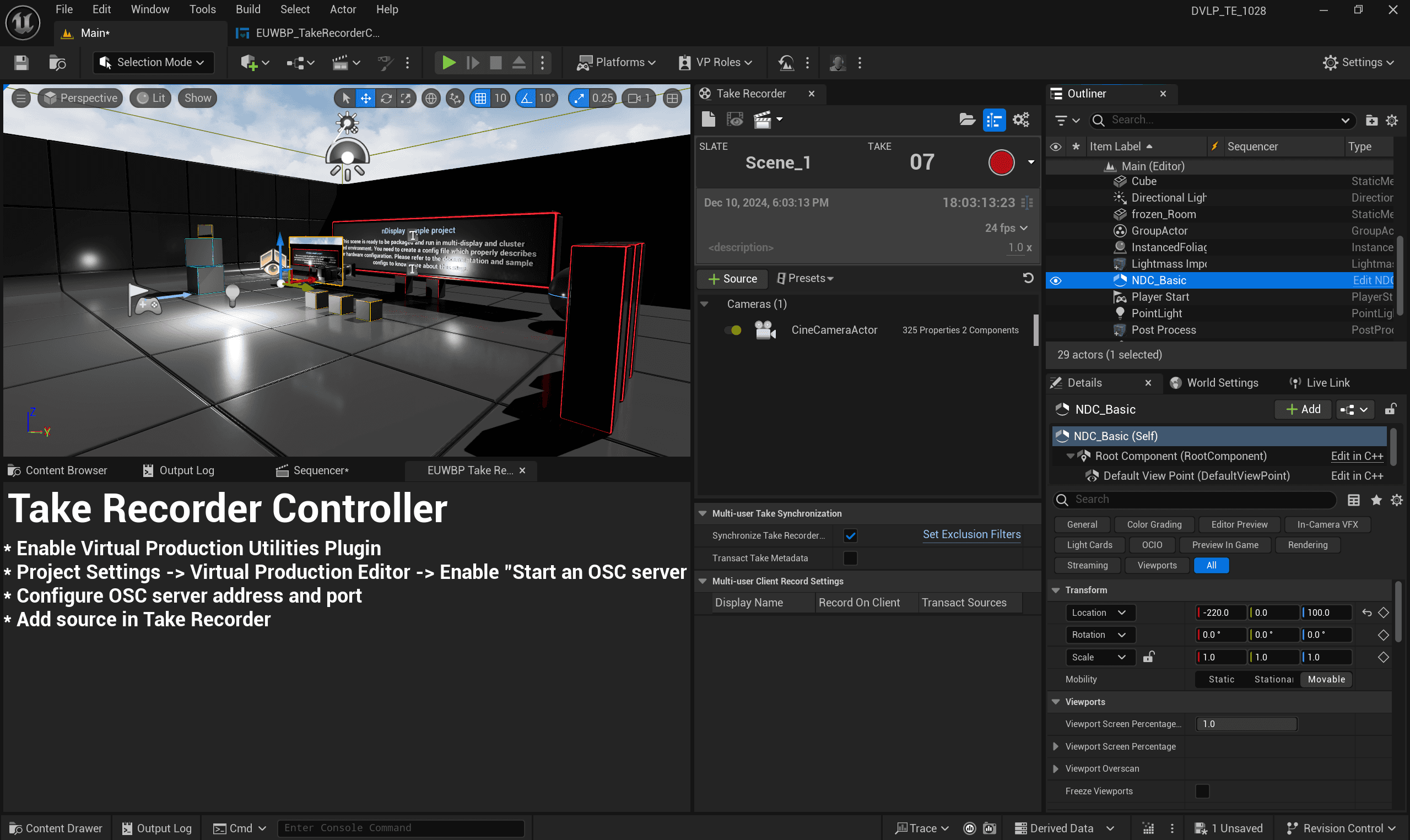This screenshot has height=840, width=1410.
Task: Toggle visibility eye for NDC_Basic actor
Action: (1056, 280)
